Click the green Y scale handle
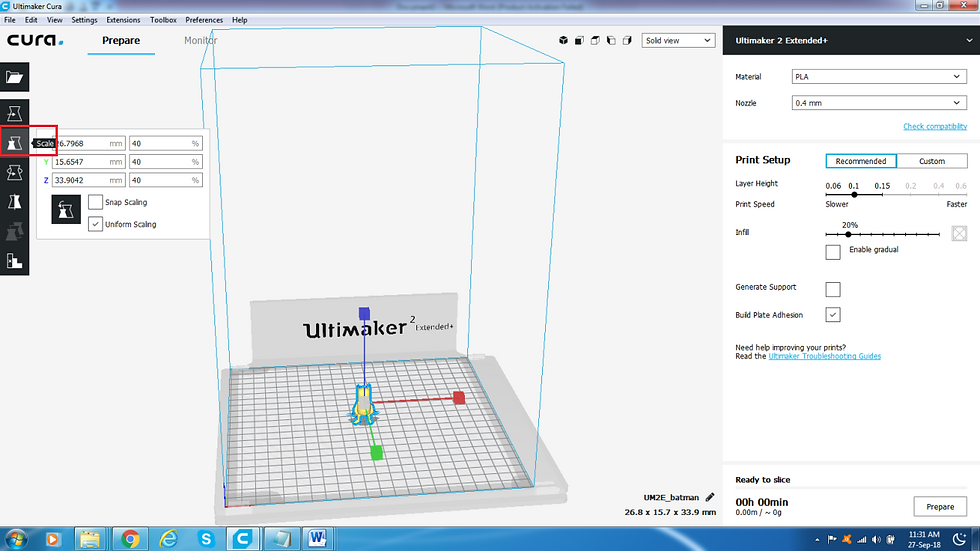 376,453
